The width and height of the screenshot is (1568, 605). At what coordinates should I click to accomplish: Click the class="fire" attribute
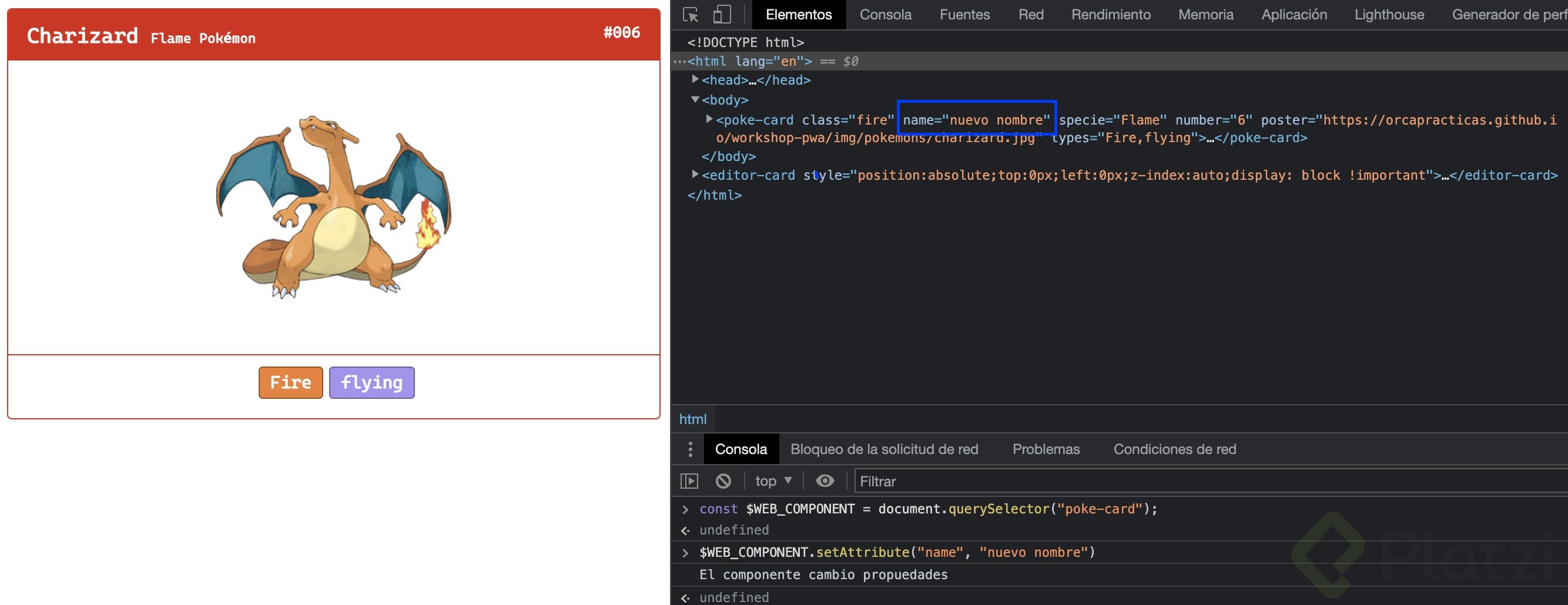click(848, 120)
